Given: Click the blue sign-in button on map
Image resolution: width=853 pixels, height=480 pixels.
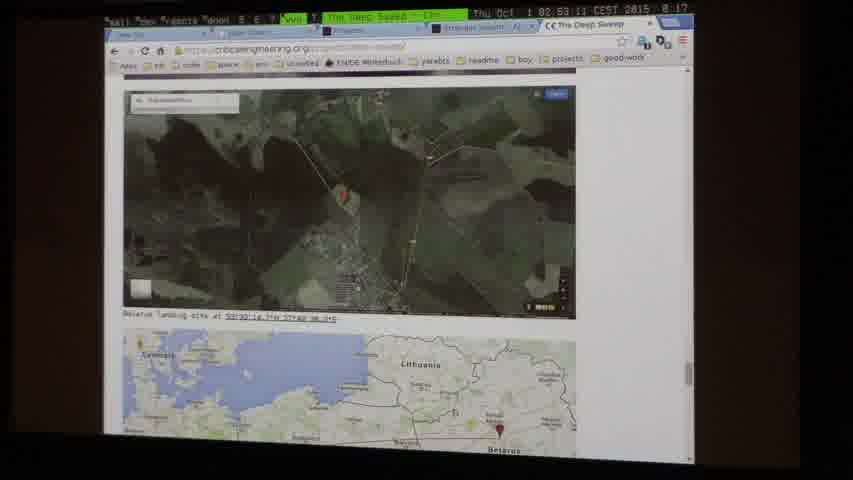Looking at the screenshot, I should (556, 94).
